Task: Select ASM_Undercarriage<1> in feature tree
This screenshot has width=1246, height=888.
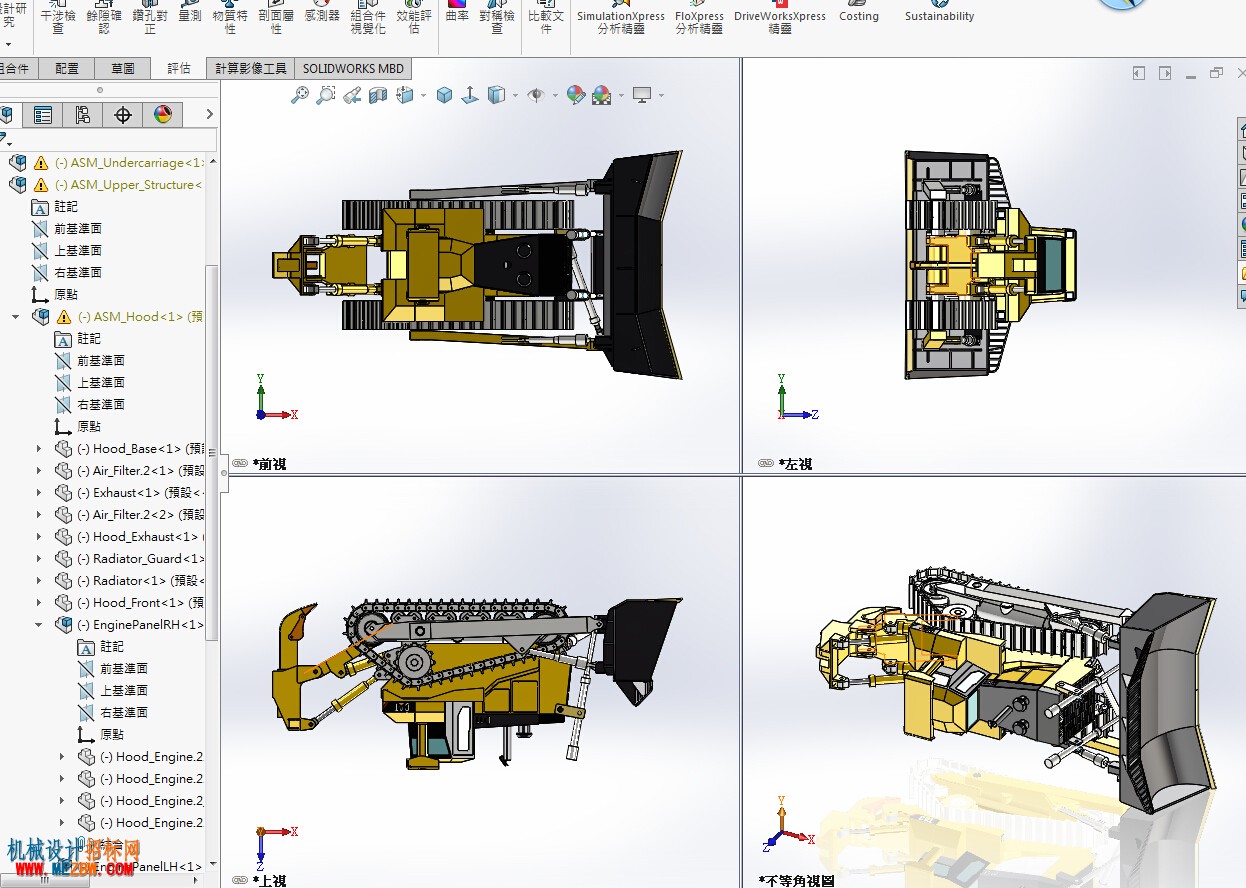Action: tap(130, 162)
